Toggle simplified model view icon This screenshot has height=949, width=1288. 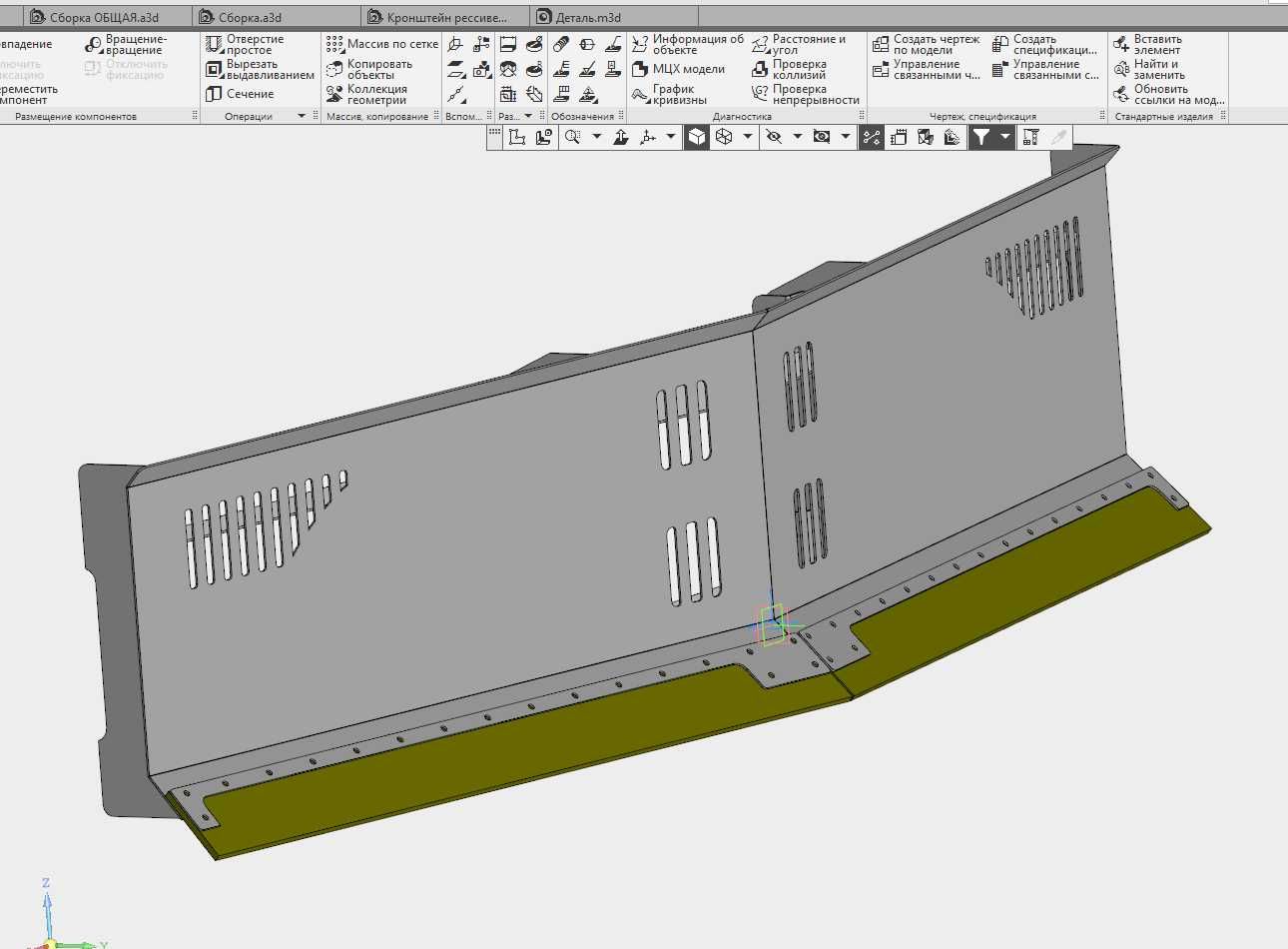click(x=926, y=137)
